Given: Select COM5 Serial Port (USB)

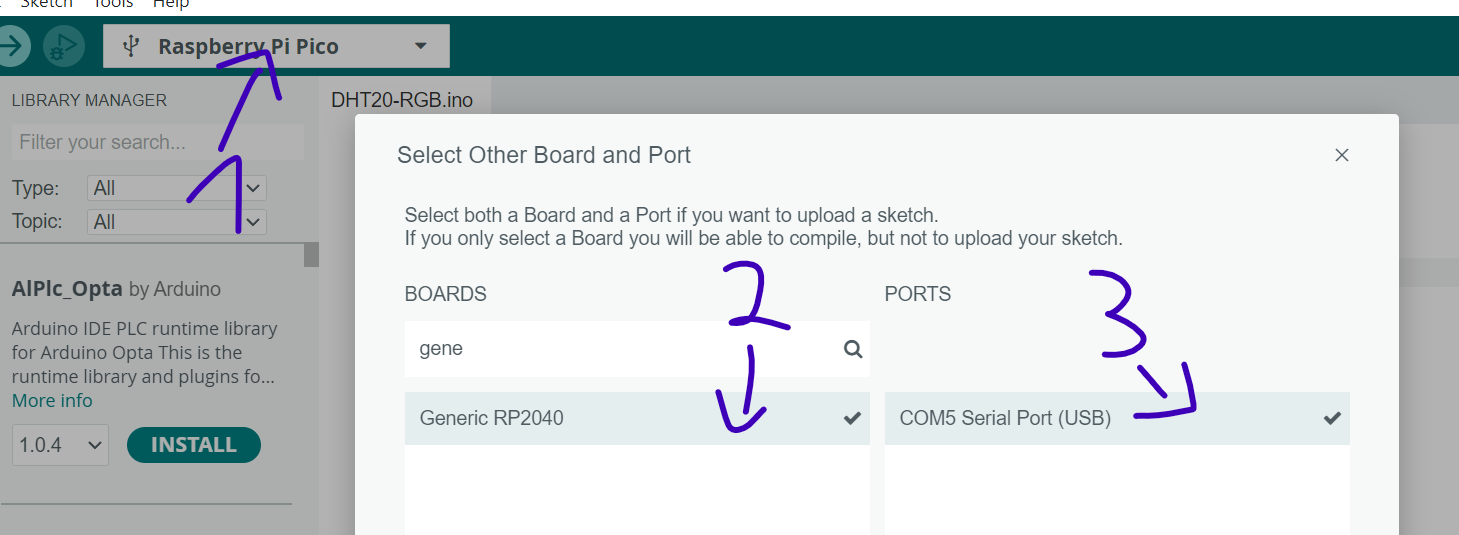Looking at the screenshot, I should coord(1117,418).
